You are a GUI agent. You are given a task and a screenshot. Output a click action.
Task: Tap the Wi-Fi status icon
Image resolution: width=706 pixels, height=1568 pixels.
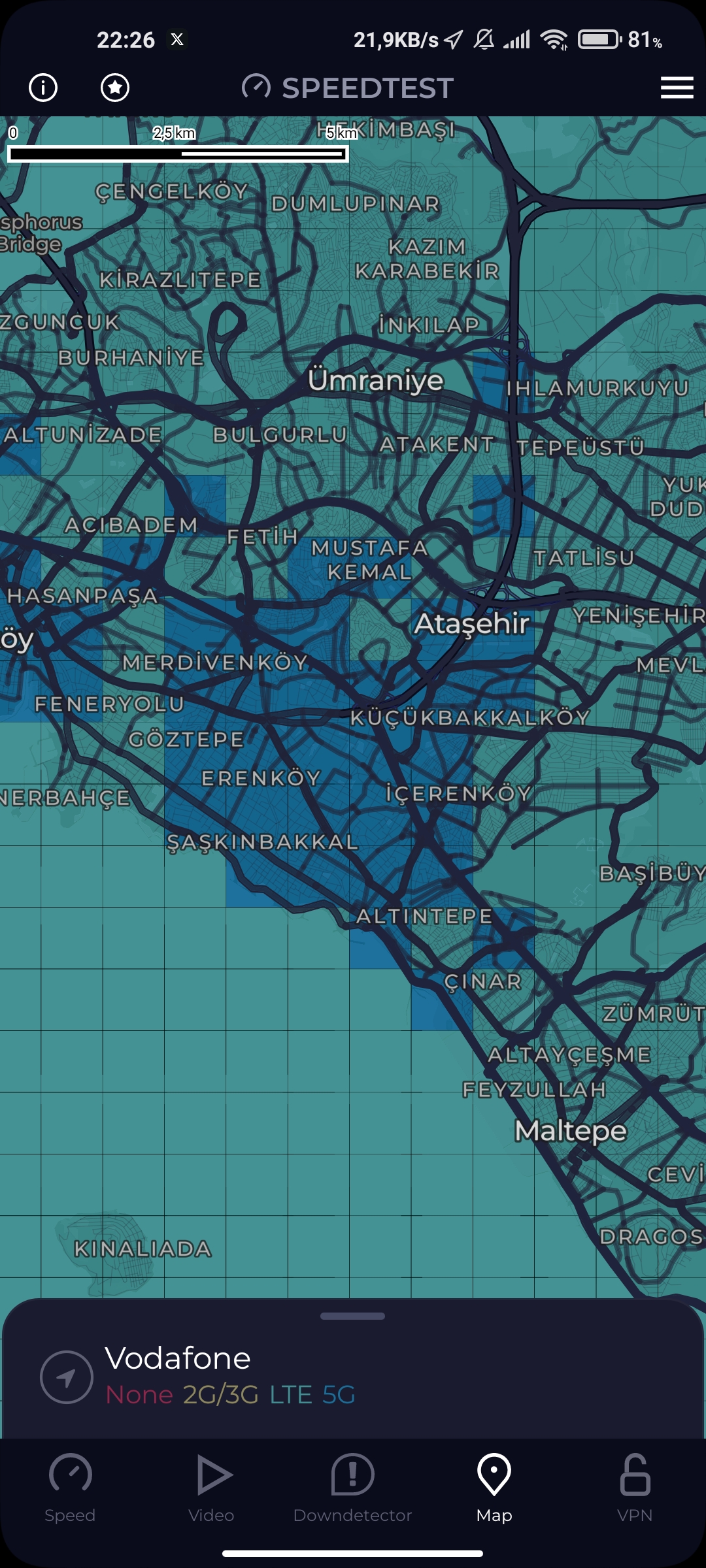(x=554, y=40)
